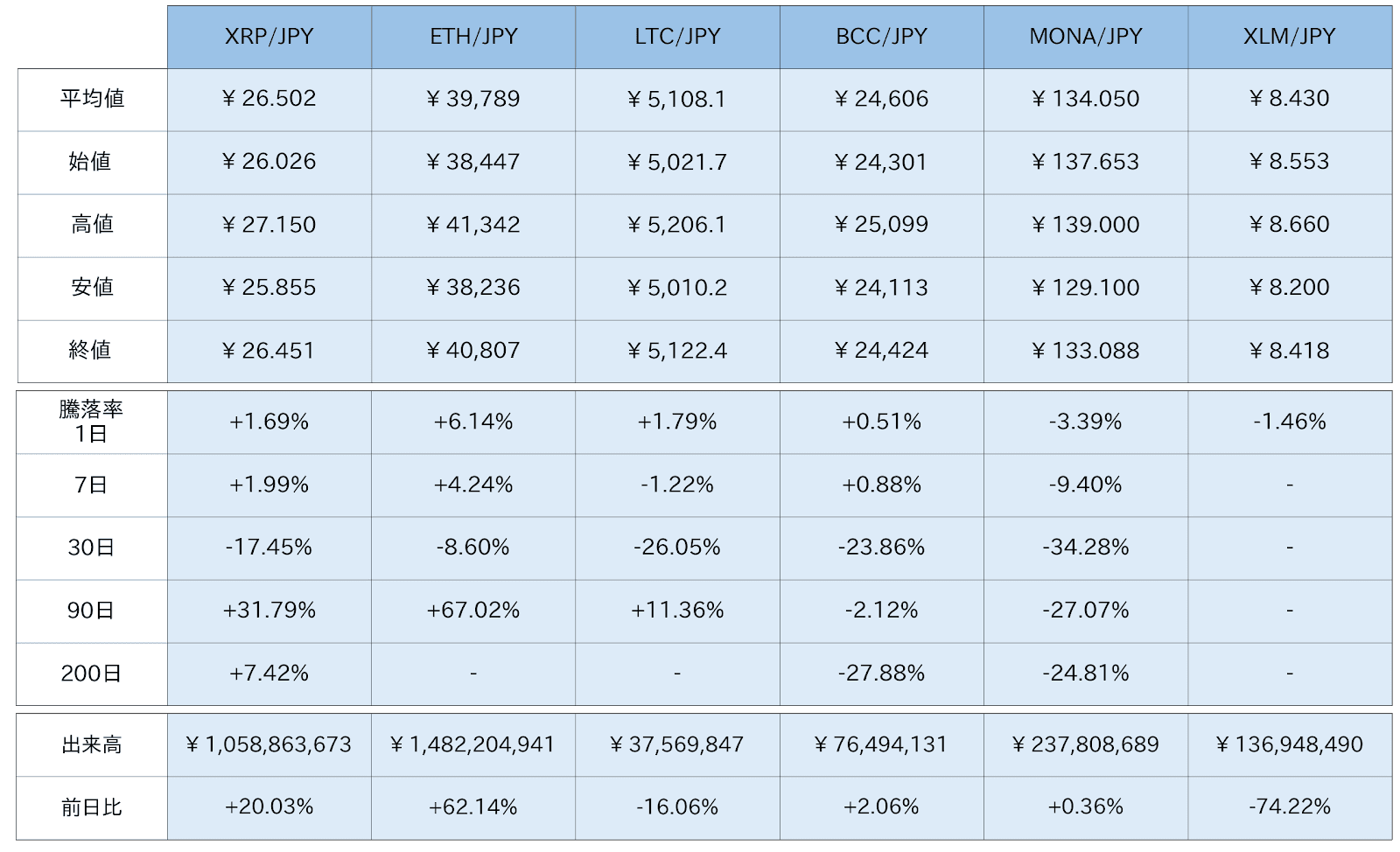Select the ETH/JPY column header
The height and width of the screenshot is (852, 1400).
coord(473,37)
